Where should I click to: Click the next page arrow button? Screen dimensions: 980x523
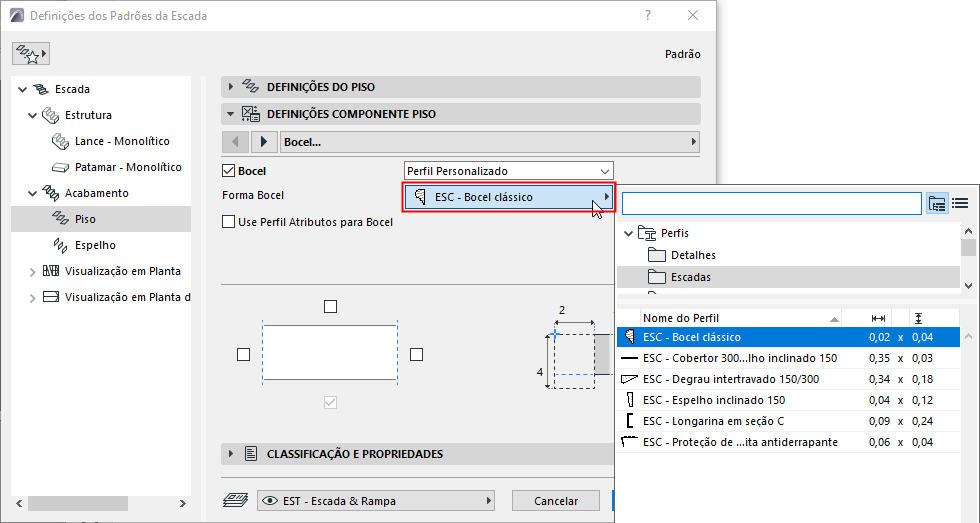click(264, 142)
